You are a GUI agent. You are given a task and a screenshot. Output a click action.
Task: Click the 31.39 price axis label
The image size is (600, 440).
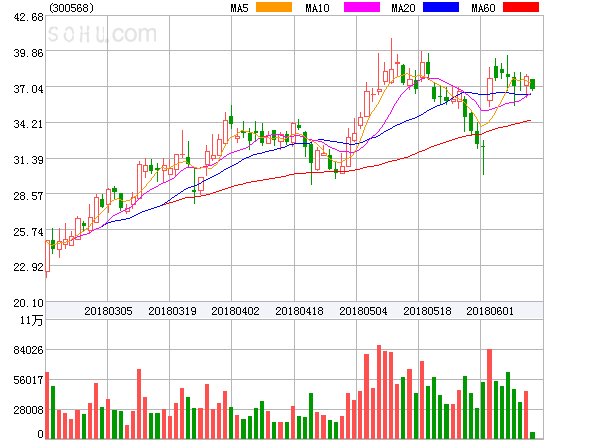[x=28, y=160]
